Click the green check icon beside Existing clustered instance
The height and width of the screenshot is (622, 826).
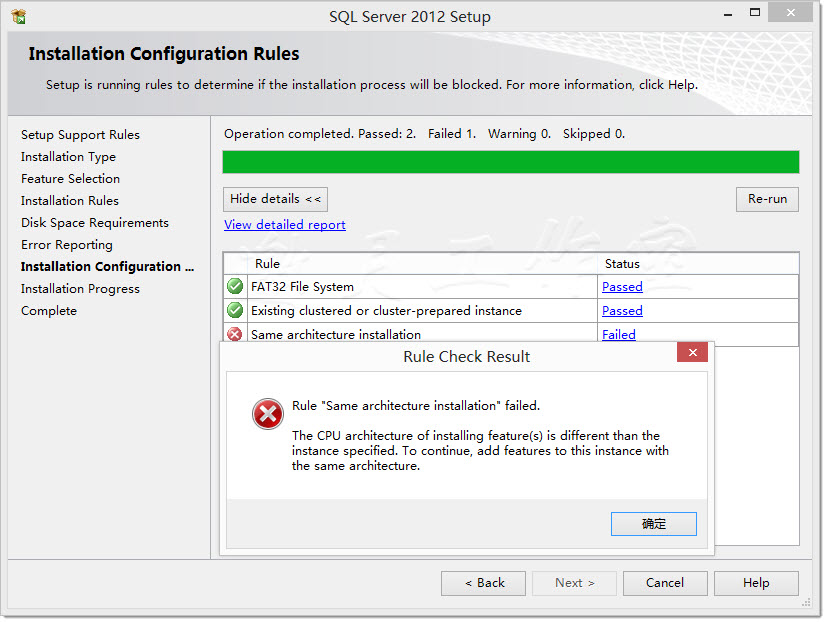235,310
